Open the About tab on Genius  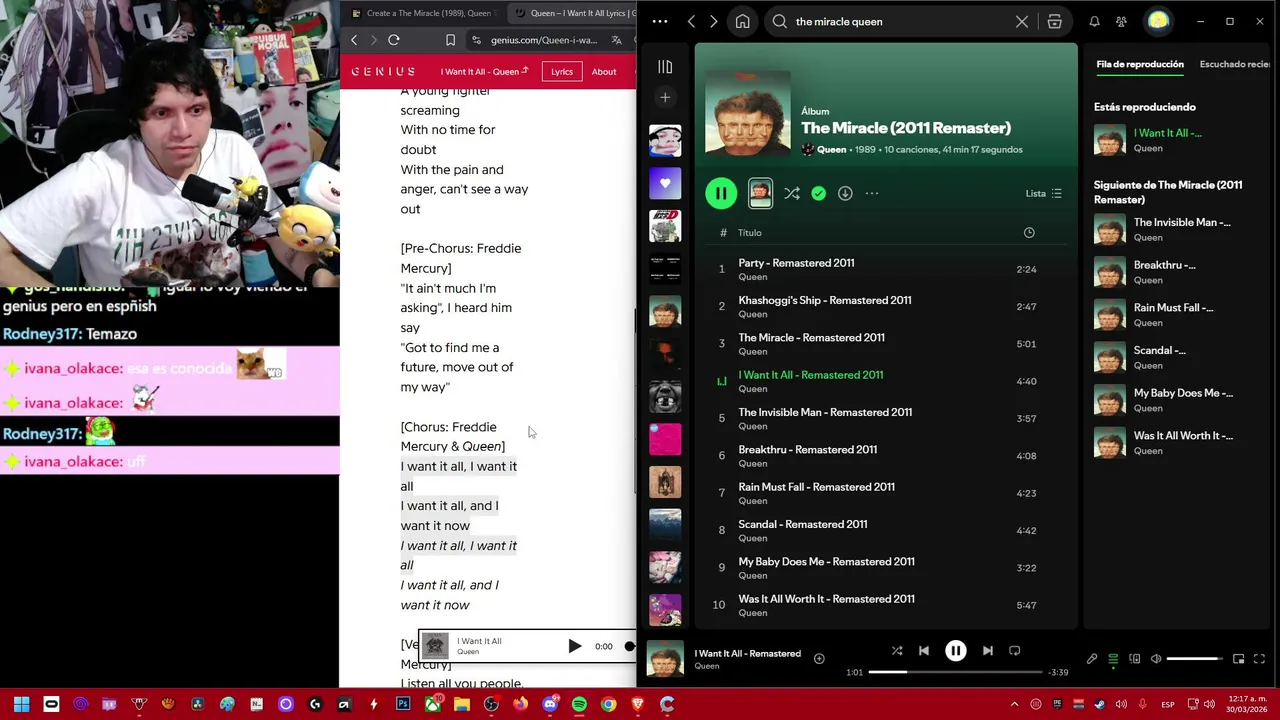604,72
